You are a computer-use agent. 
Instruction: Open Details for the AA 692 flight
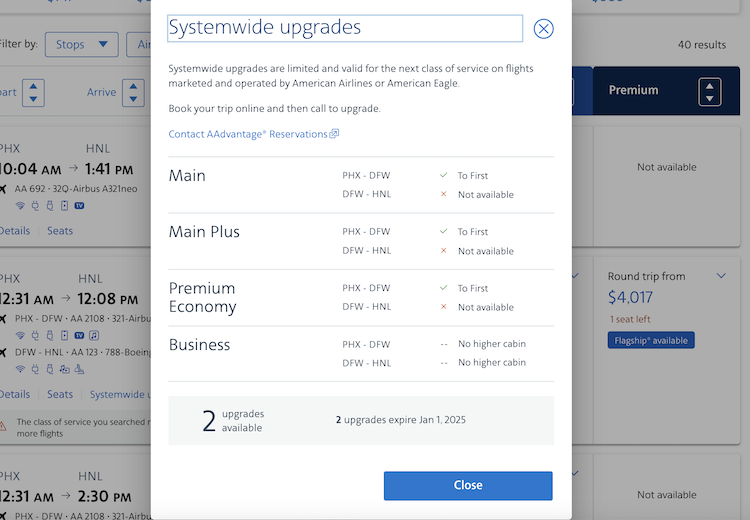[14, 231]
